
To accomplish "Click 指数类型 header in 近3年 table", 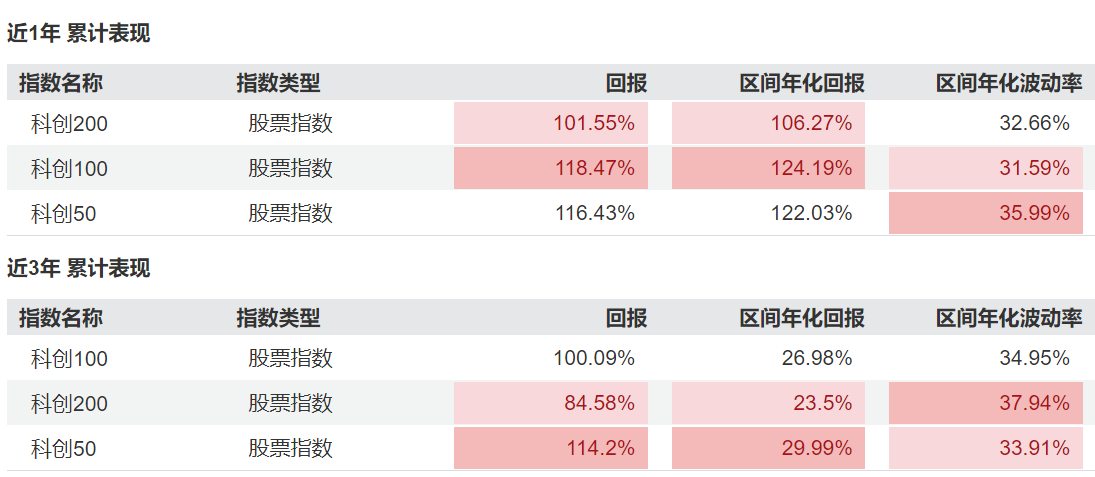I will tap(278, 318).
